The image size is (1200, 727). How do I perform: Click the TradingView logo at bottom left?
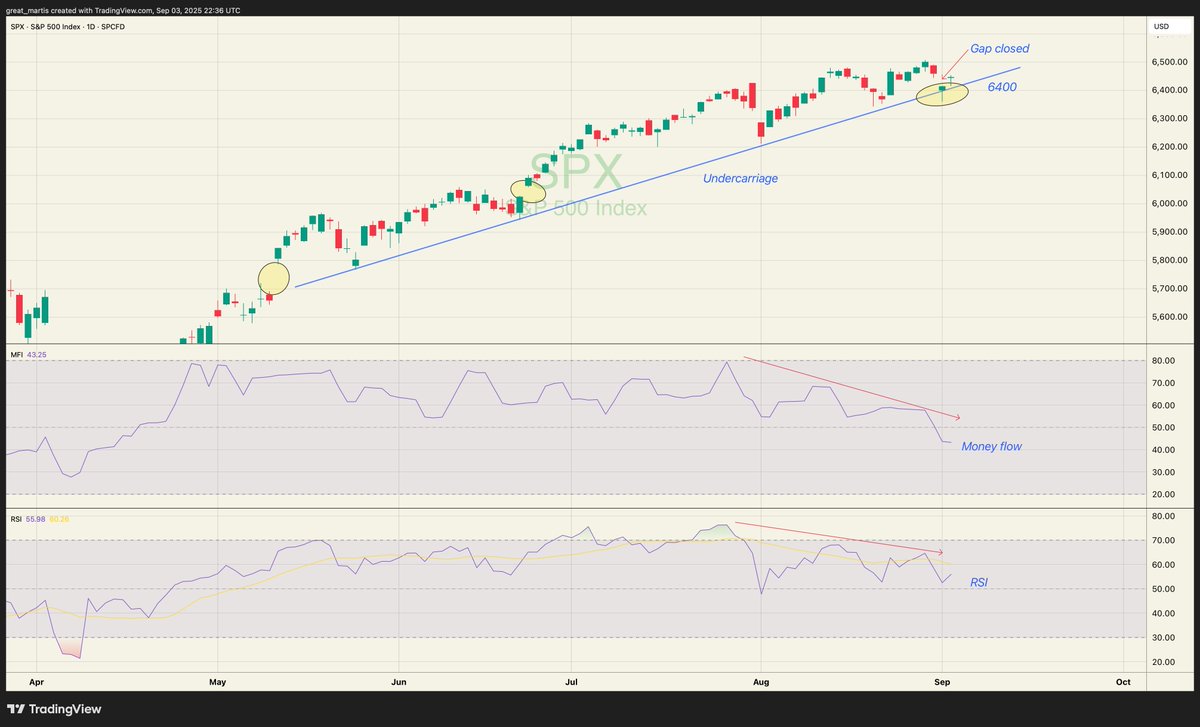pyautogui.click(x=56, y=710)
